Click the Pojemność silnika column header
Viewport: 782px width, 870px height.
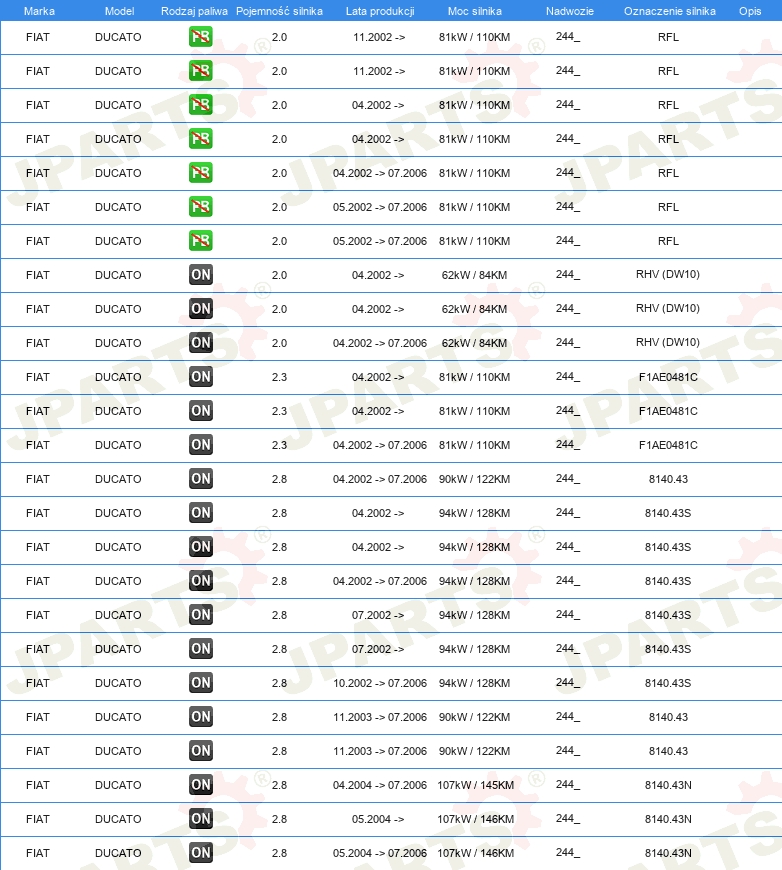(279, 11)
